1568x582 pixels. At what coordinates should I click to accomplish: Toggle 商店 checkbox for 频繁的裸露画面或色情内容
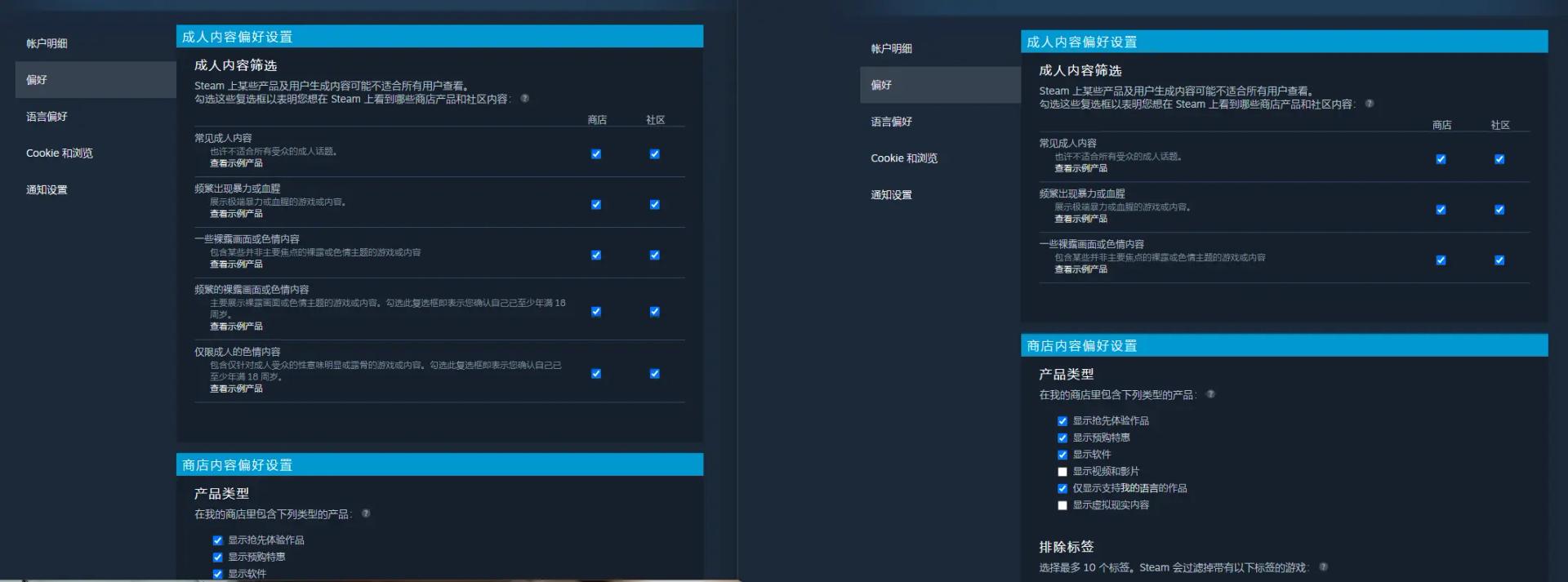pyautogui.click(x=596, y=312)
